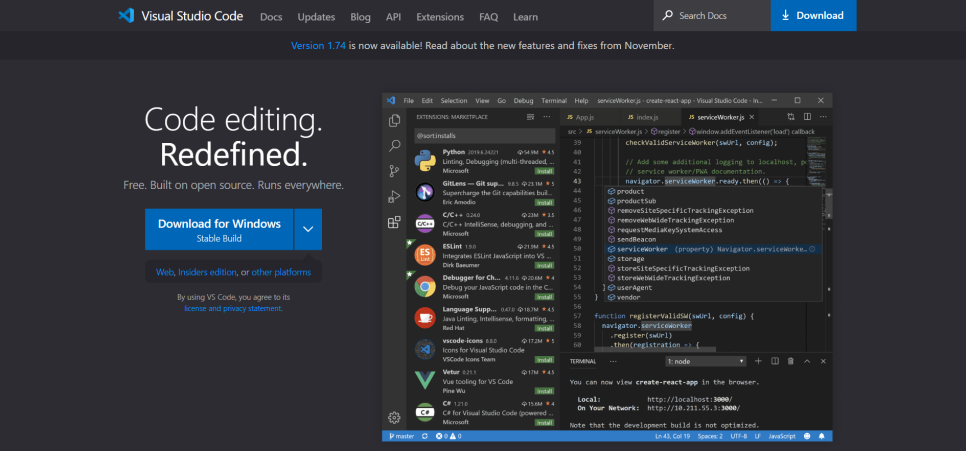Open View menu in the VS Code screenshot
Viewport: 966px width, 451px height.
click(482, 100)
